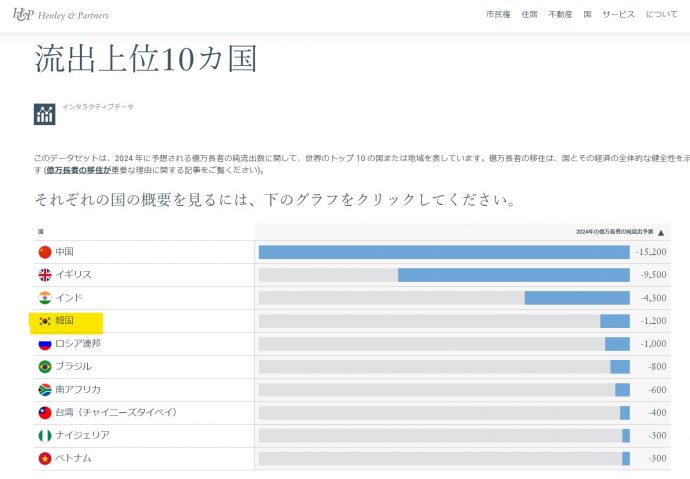The width and height of the screenshot is (690, 479).
Task: Click the -300 value in the ベトナム row
Action: tap(657, 458)
